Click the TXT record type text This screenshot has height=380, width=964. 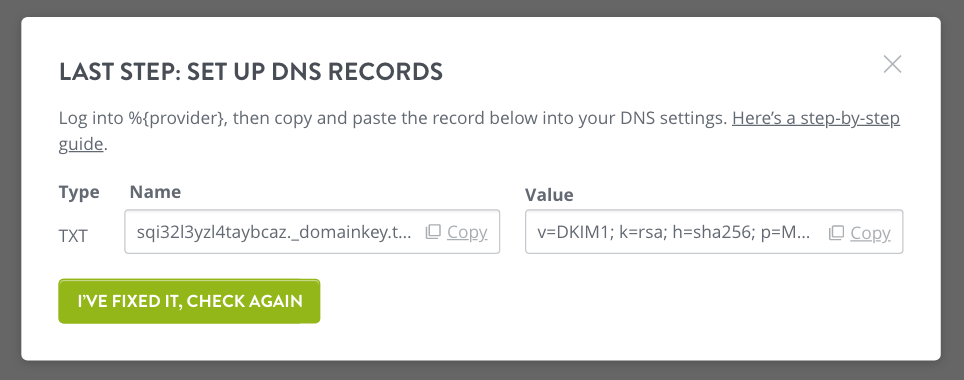(x=73, y=236)
